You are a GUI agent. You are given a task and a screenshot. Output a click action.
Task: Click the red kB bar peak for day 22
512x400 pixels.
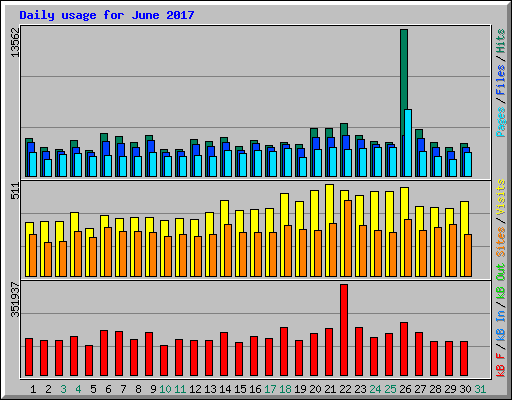tap(344, 330)
